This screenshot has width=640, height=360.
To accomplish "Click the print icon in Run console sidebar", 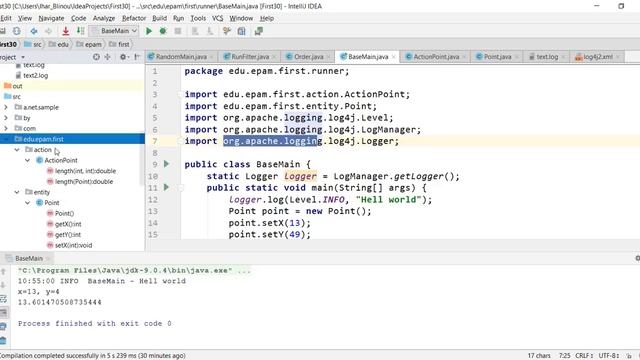I will 3,327.
